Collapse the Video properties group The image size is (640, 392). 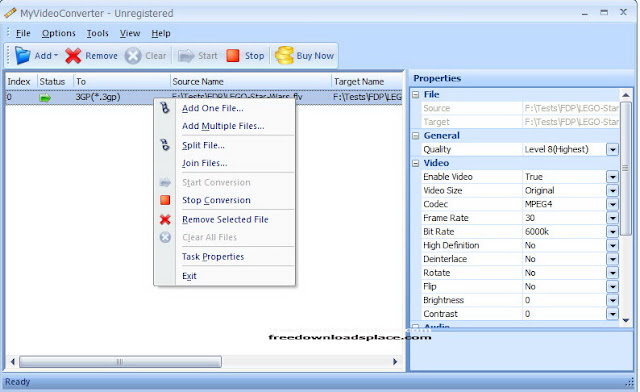pyautogui.click(x=416, y=163)
